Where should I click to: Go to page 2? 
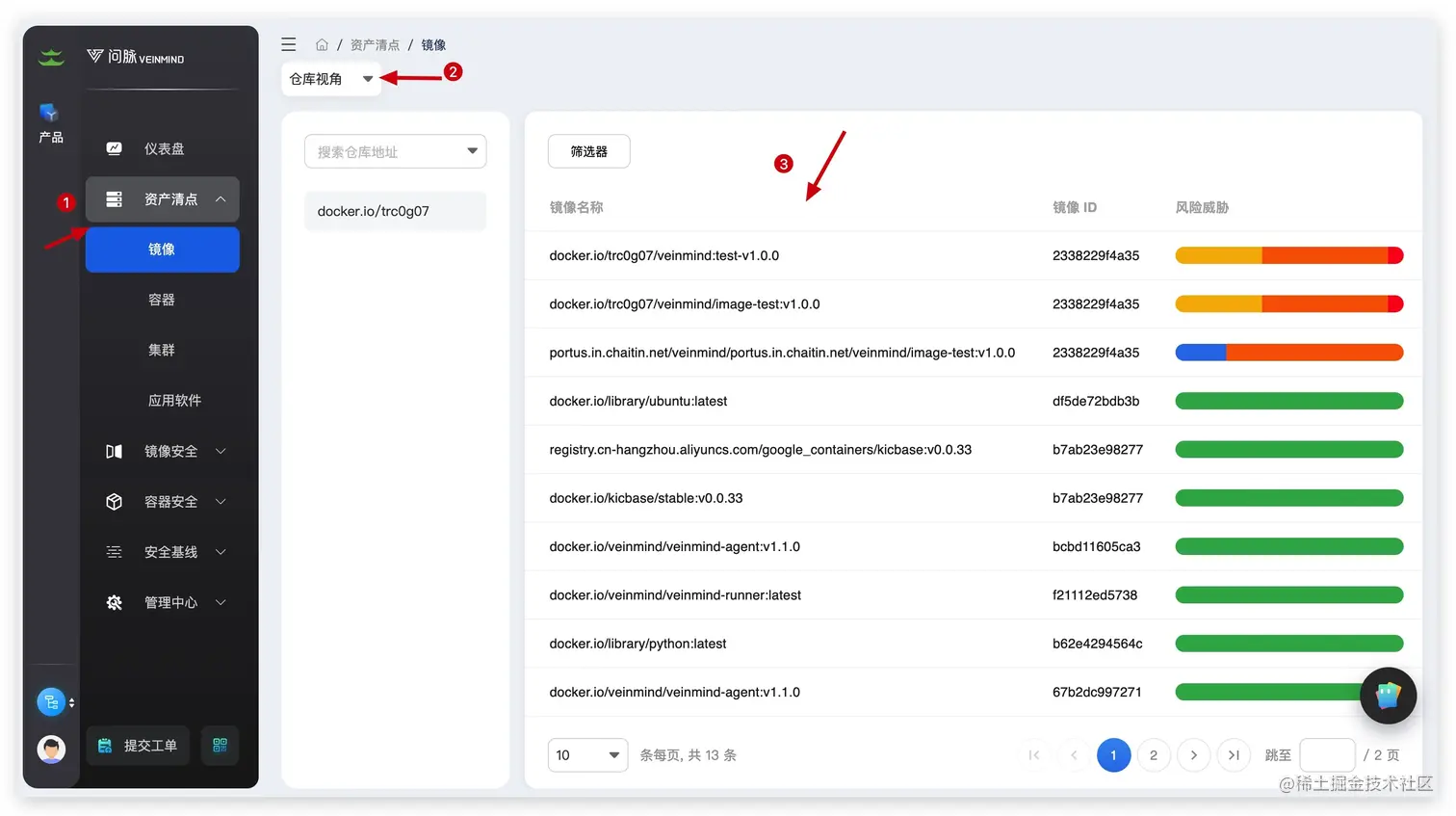point(1154,755)
